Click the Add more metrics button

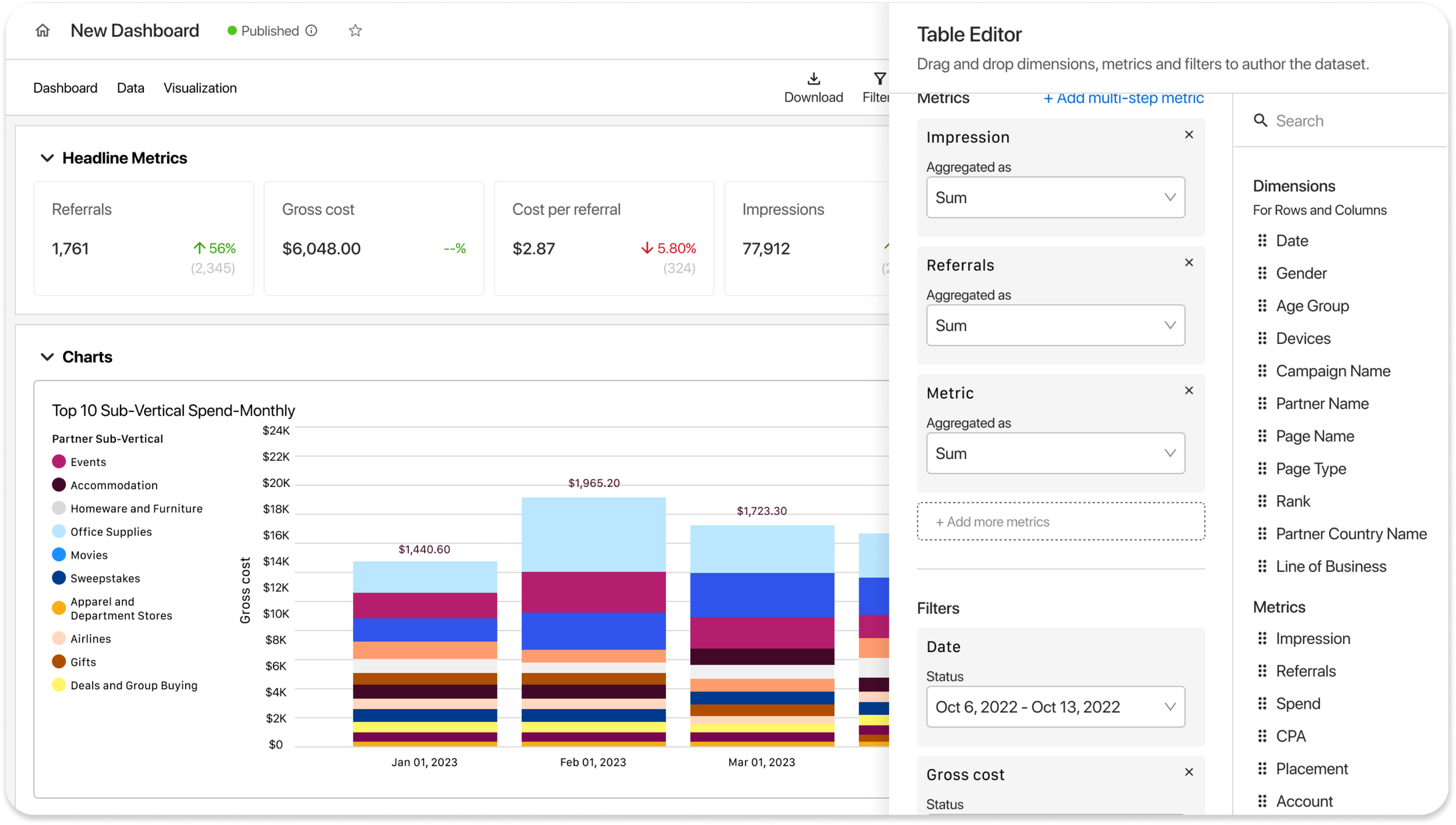coord(1060,521)
